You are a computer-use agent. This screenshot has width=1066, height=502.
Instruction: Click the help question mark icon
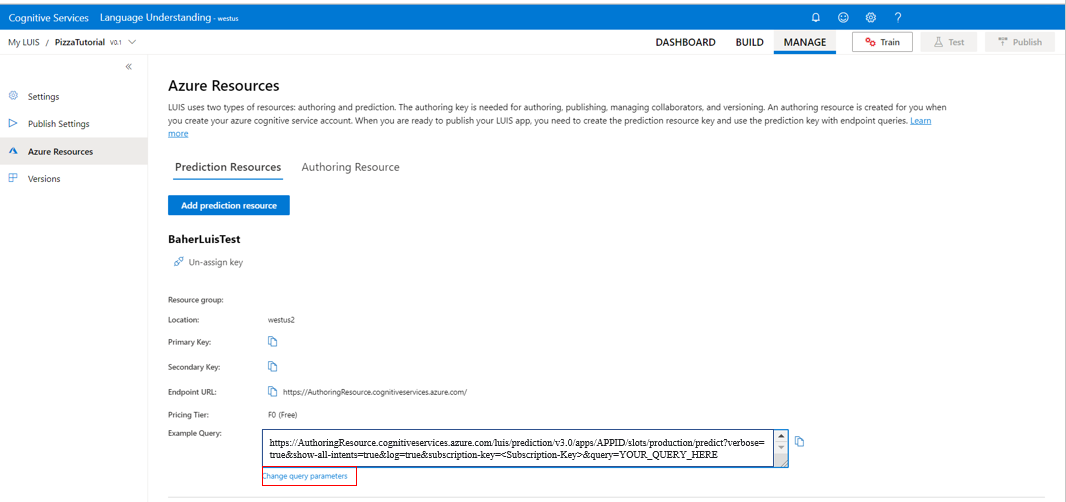click(897, 18)
